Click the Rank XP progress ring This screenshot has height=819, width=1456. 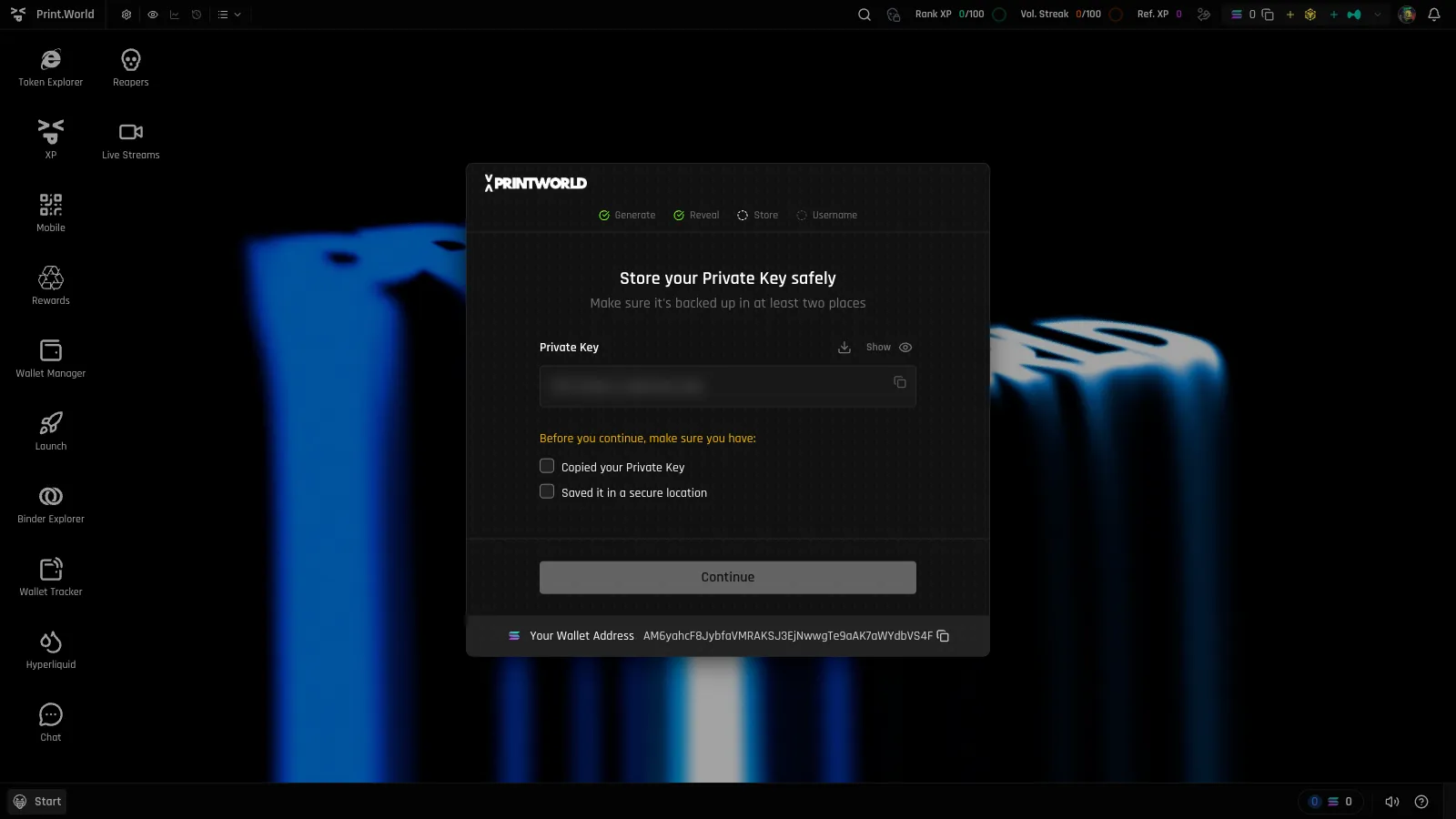[x=999, y=15]
